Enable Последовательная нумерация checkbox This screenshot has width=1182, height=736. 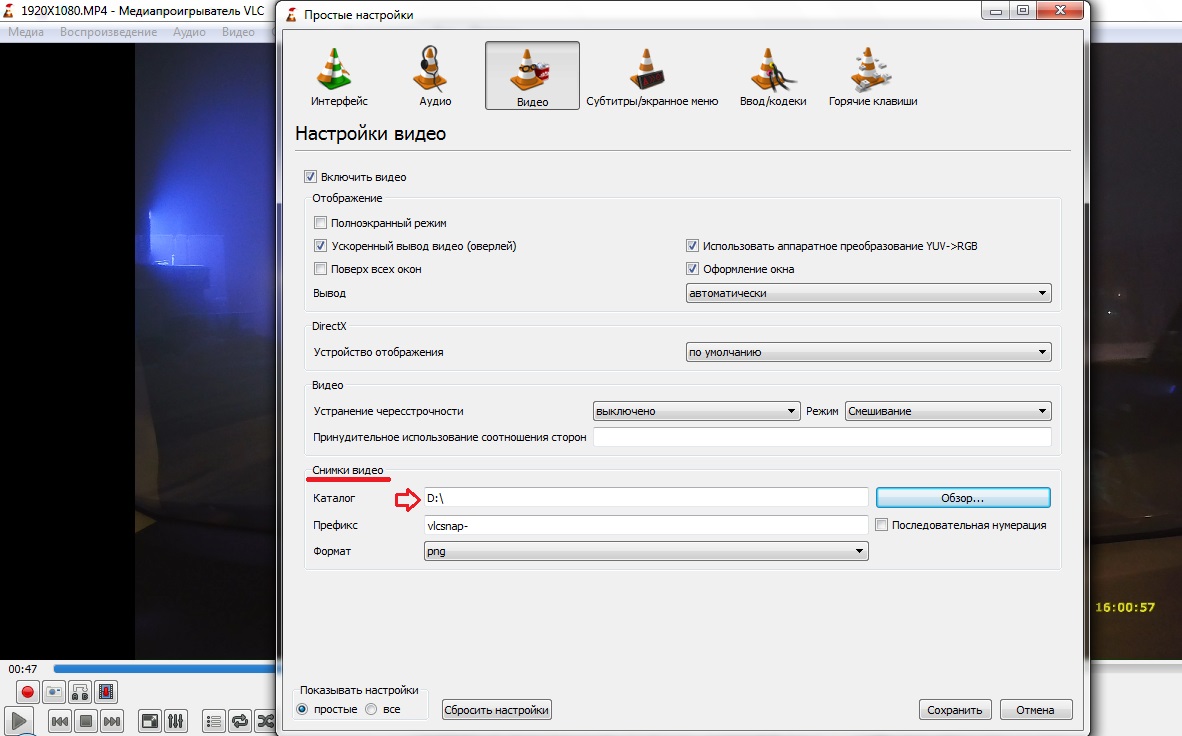click(x=882, y=525)
